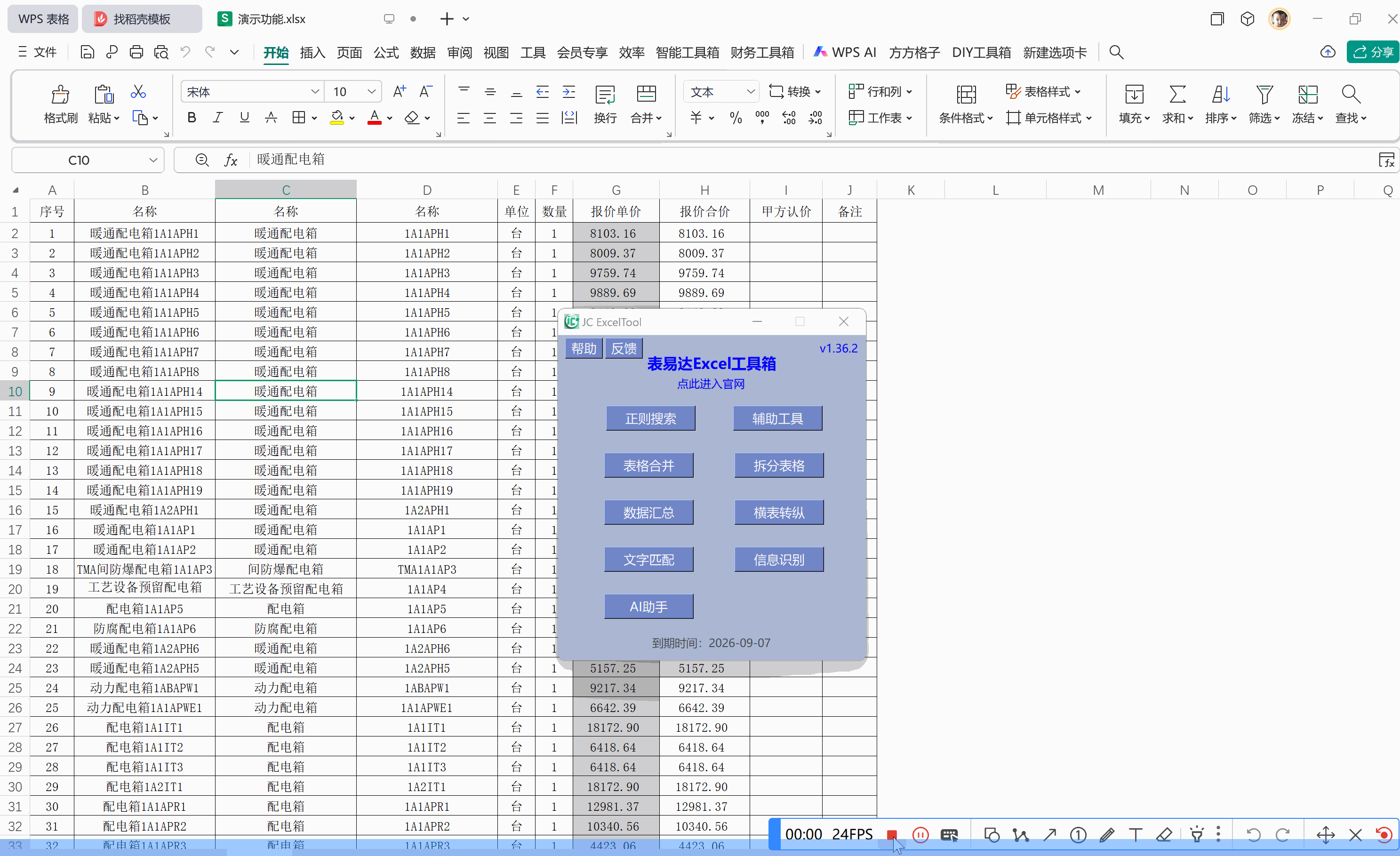Open the font name dropdown

pos(315,91)
